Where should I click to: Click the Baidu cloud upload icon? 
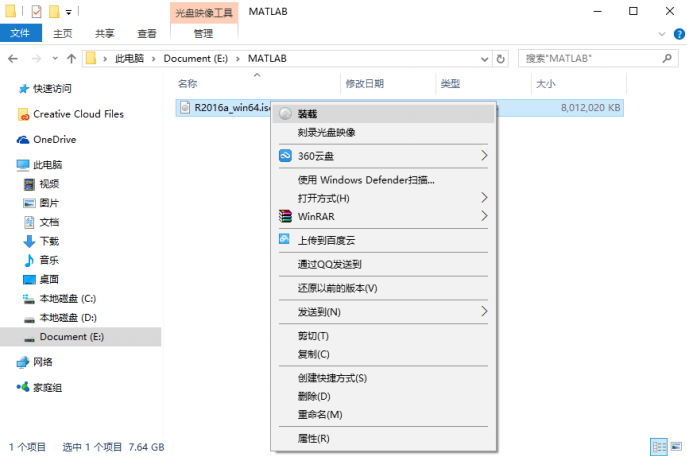(284, 239)
